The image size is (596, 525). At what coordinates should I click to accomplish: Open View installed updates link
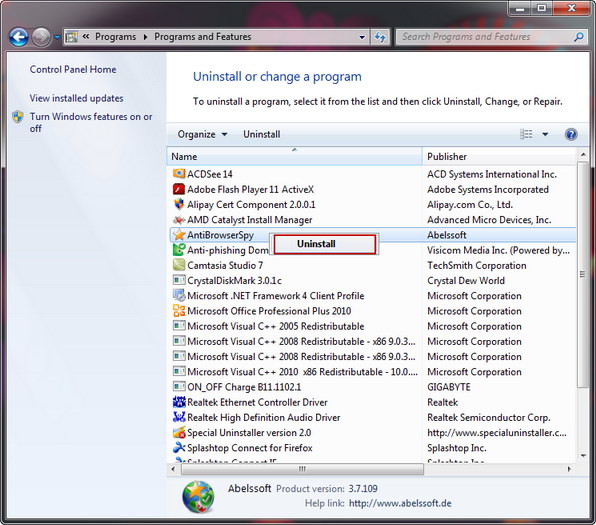[x=76, y=98]
